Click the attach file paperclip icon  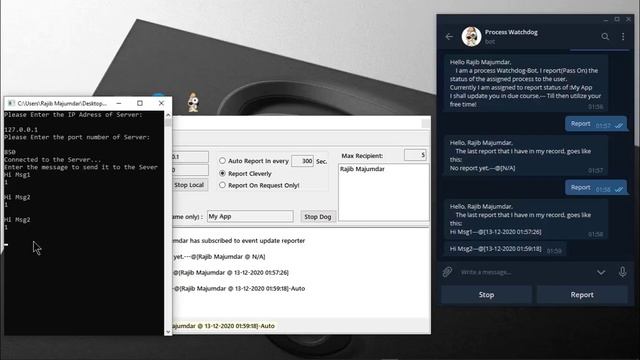click(x=447, y=272)
